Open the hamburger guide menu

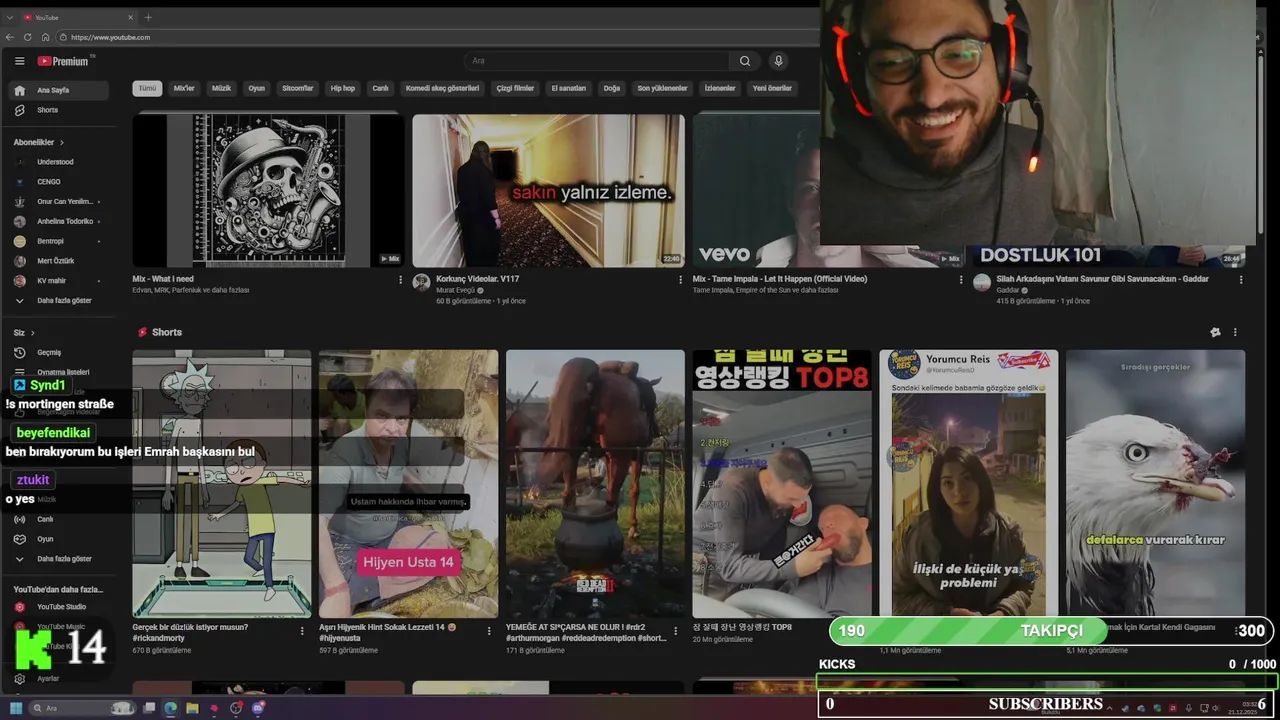(19, 61)
